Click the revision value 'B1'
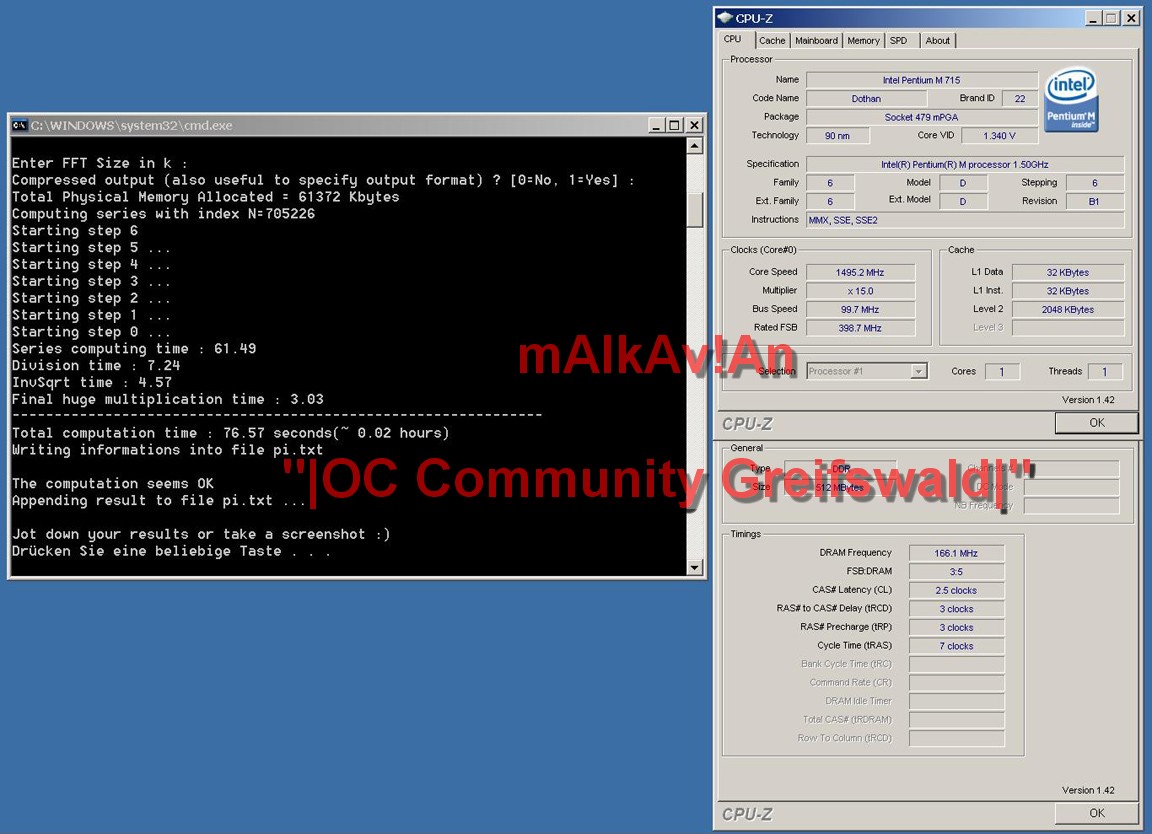Viewport: 1152px width, 834px height. [x=1094, y=201]
